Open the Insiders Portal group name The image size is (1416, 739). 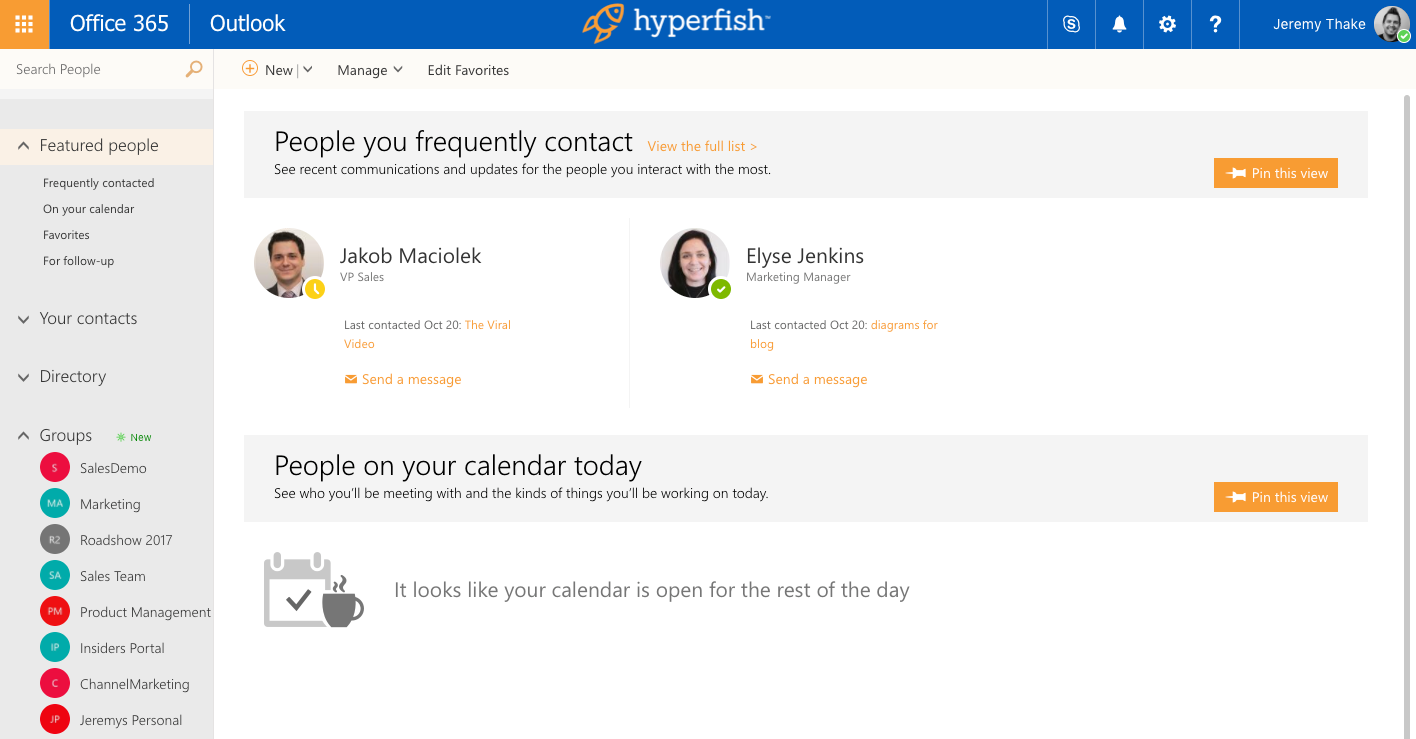pyautogui.click(x=122, y=648)
